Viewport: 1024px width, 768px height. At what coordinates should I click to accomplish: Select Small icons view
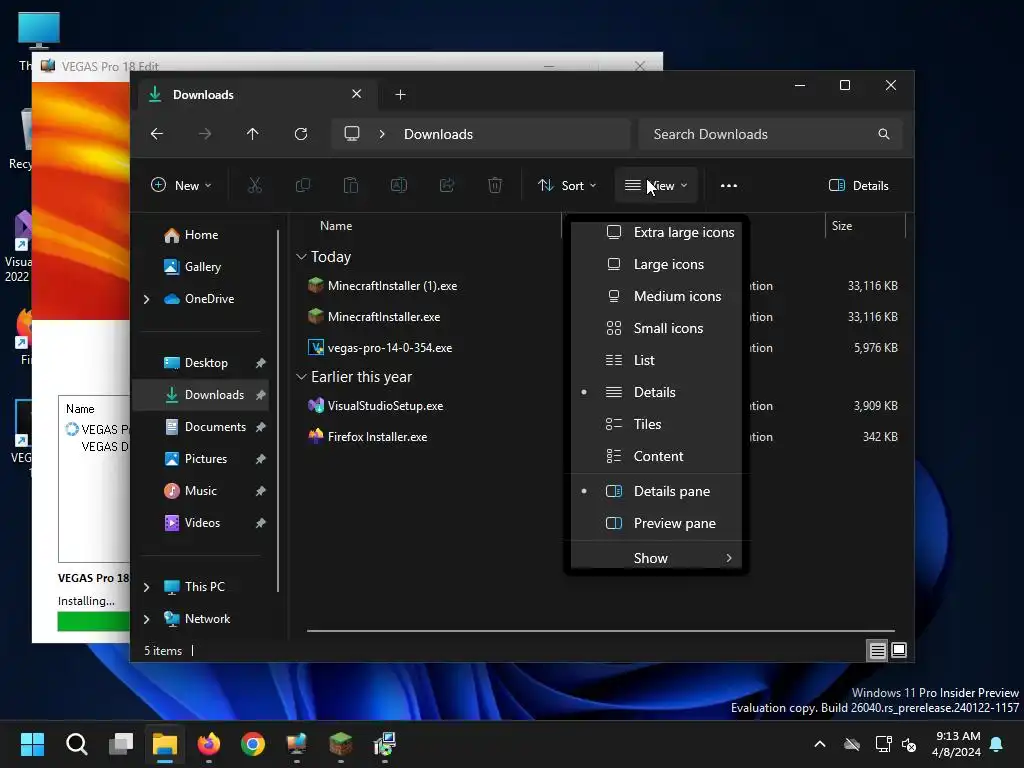click(656, 328)
